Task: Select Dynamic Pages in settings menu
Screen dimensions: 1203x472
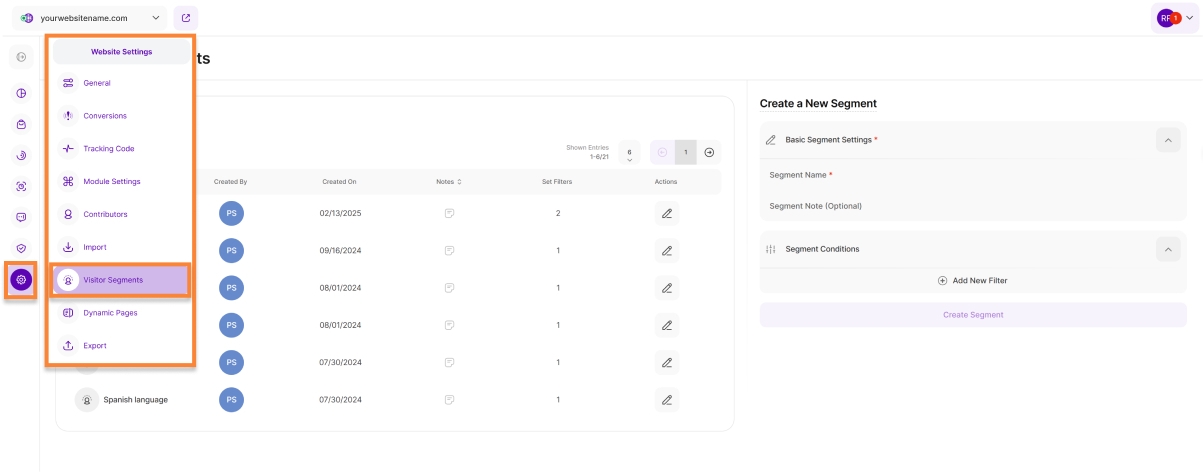Action: pos(110,313)
